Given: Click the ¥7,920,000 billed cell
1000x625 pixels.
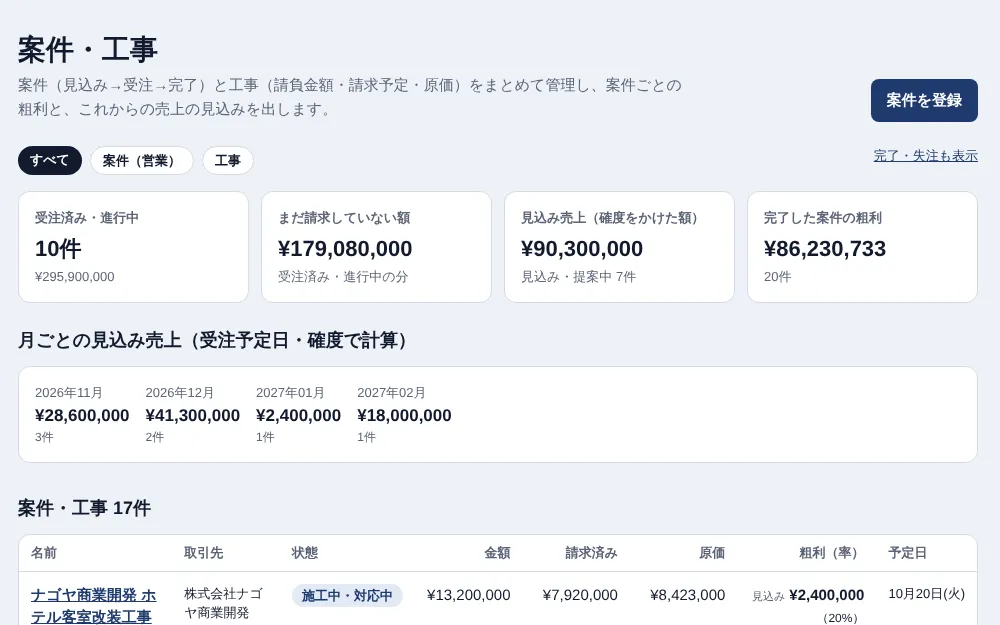Looking at the screenshot, I should [x=580, y=595].
